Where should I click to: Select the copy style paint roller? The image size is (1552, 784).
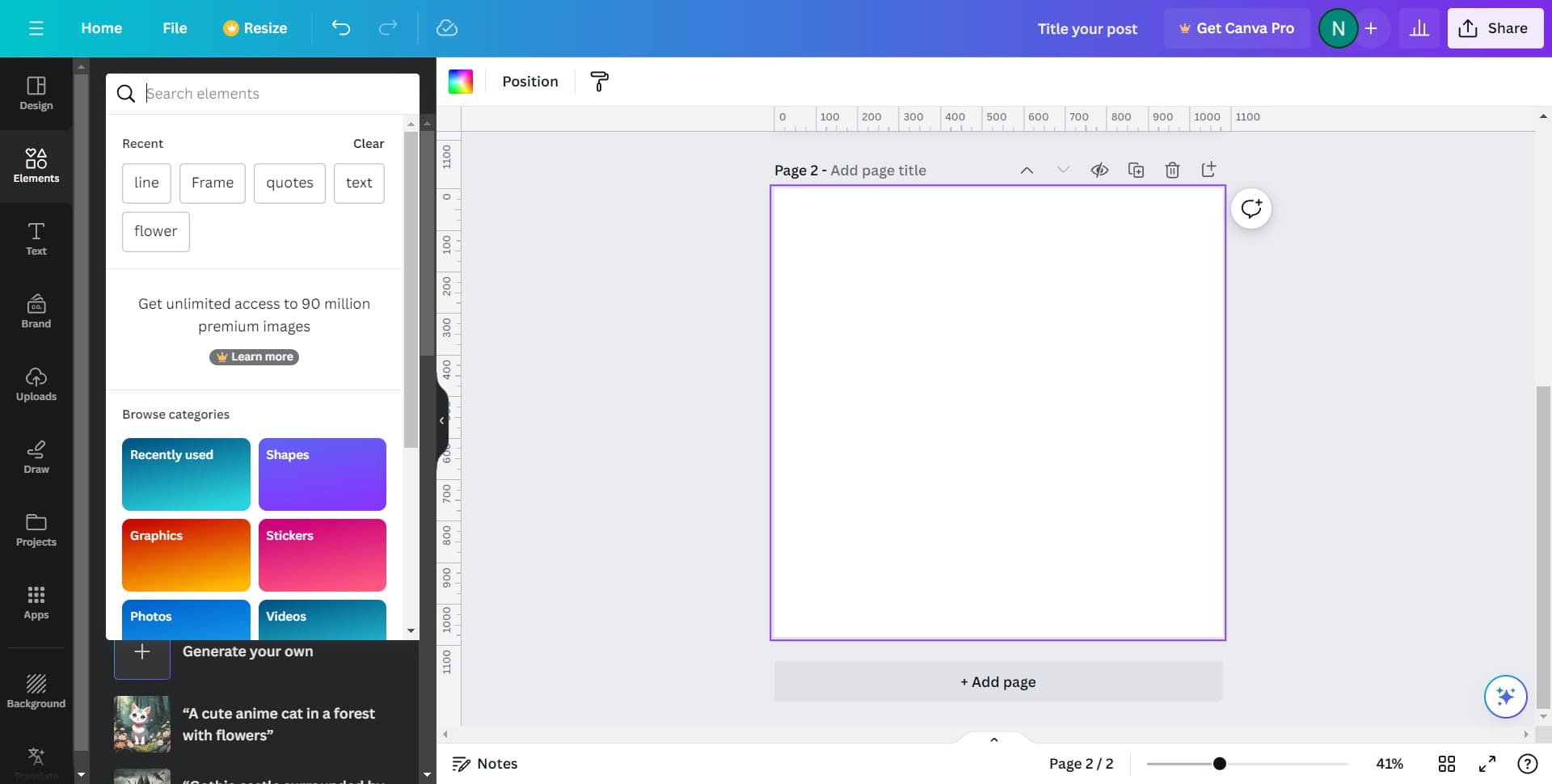[x=599, y=82]
